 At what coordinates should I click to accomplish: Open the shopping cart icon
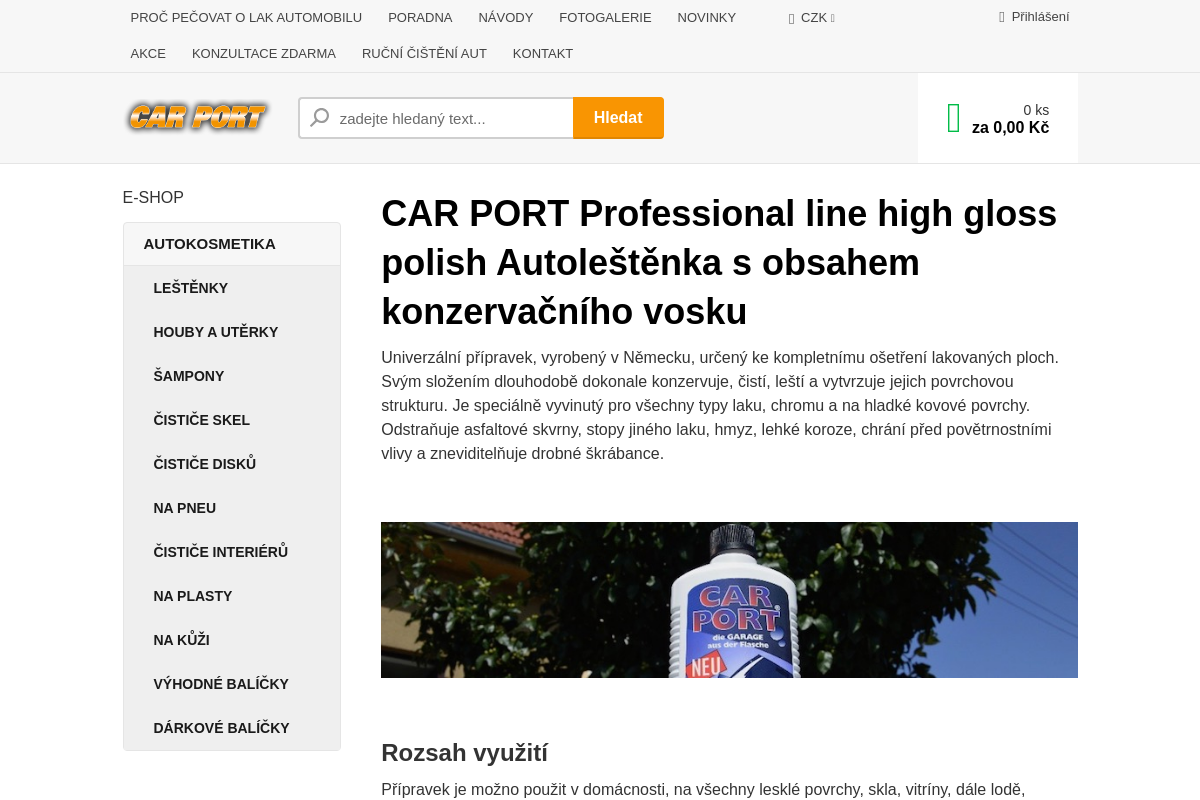[952, 118]
